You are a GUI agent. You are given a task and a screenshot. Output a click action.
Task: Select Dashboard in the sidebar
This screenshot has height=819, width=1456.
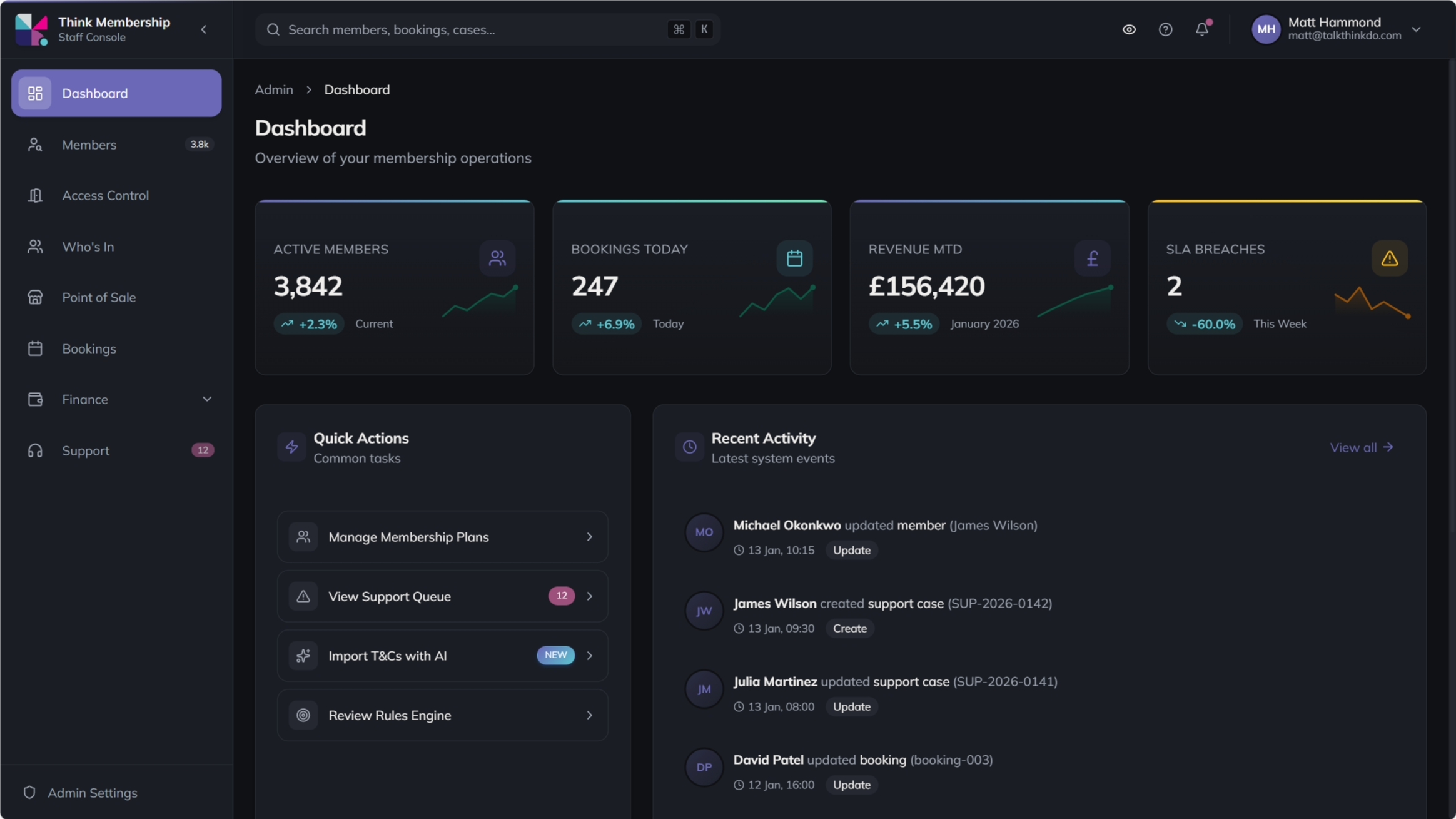(116, 93)
